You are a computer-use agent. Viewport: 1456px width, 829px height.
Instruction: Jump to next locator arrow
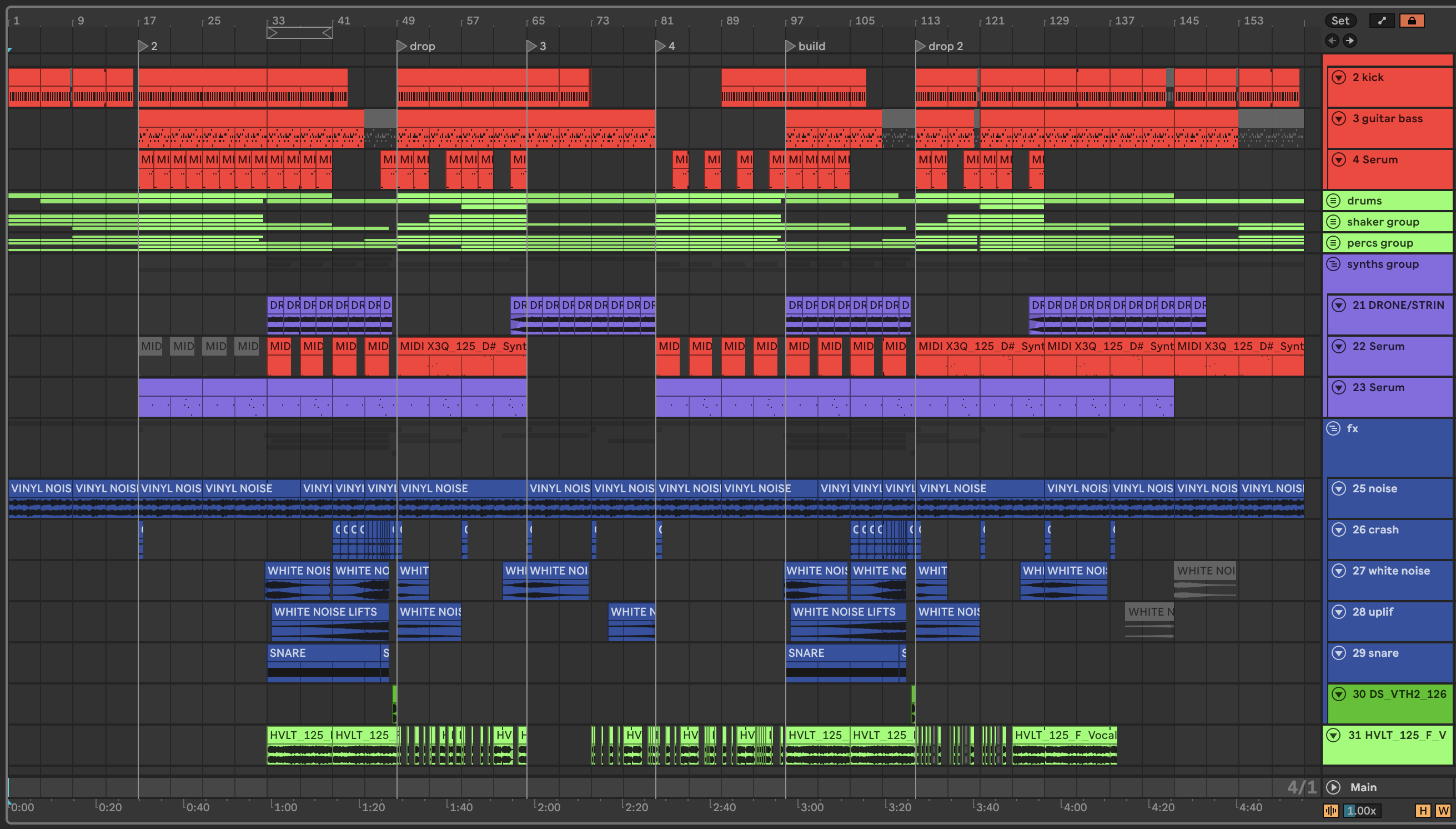point(1349,41)
